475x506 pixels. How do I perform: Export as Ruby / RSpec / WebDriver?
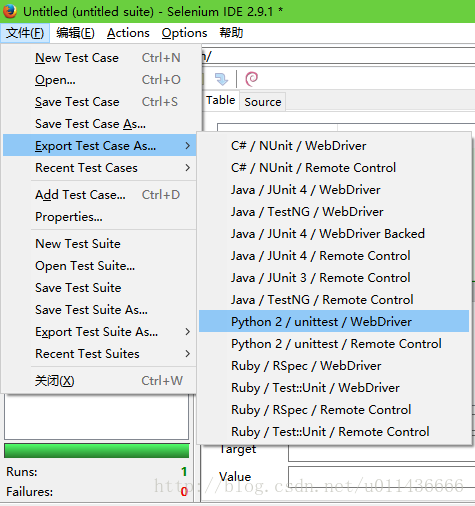click(334, 366)
